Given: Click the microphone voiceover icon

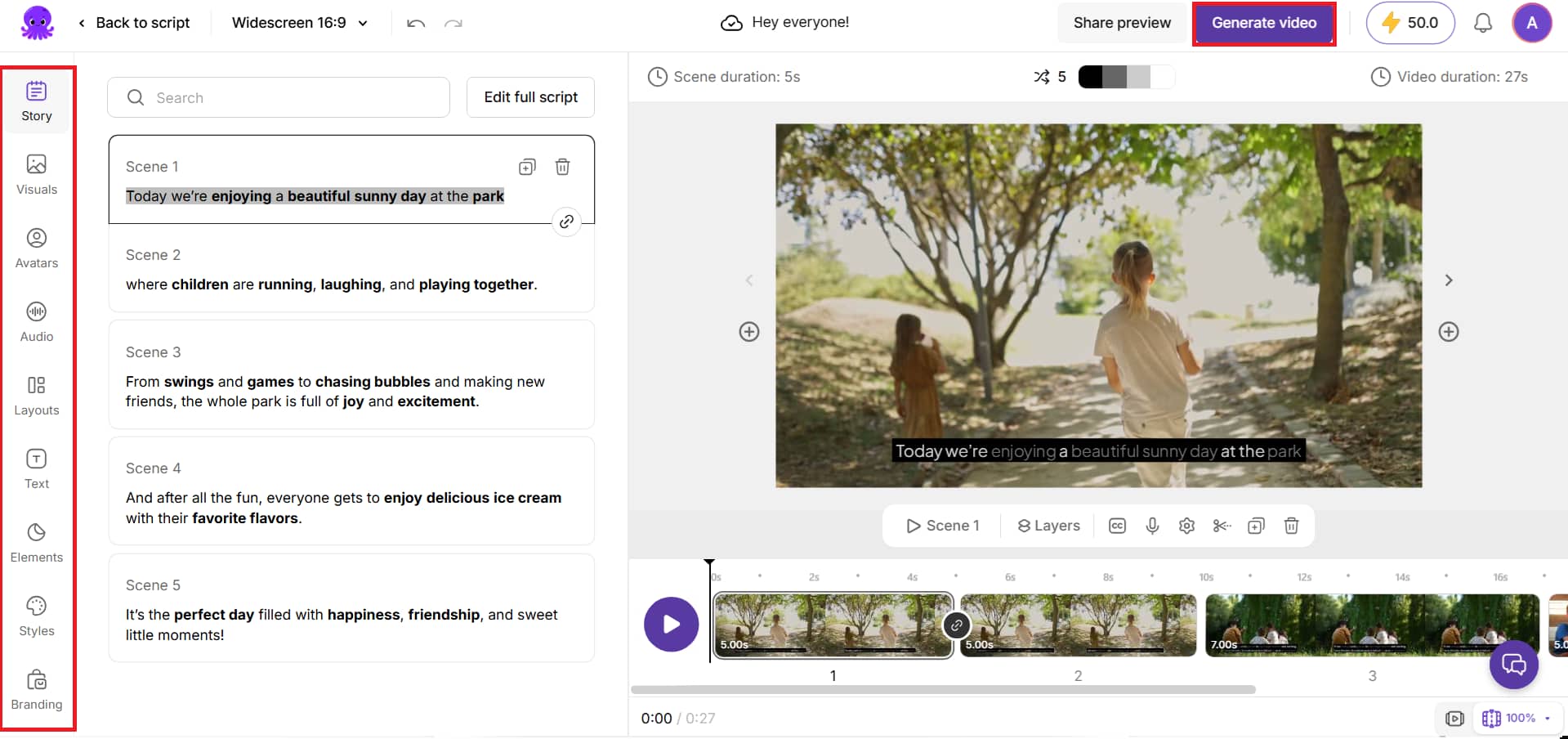Looking at the screenshot, I should click(1152, 526).
